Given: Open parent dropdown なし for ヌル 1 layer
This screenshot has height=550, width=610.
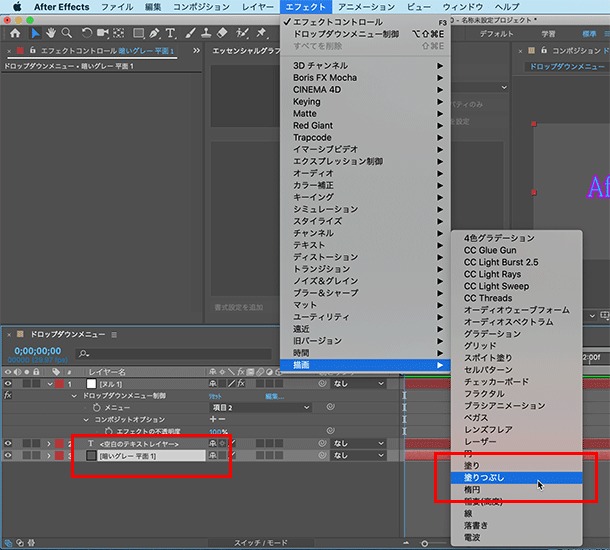Looking at the screenshot, I should (x=358, y=384).
